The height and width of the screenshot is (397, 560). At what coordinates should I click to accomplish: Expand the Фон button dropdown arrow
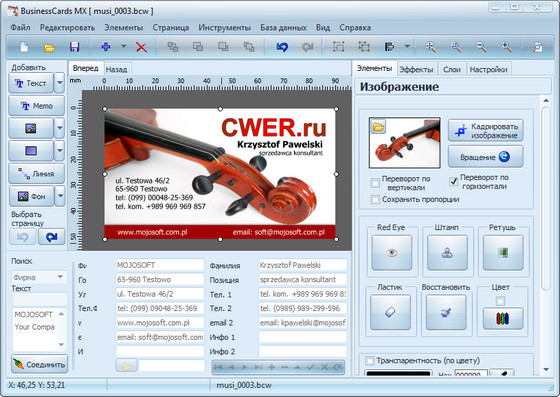click(x=60, y=196)
